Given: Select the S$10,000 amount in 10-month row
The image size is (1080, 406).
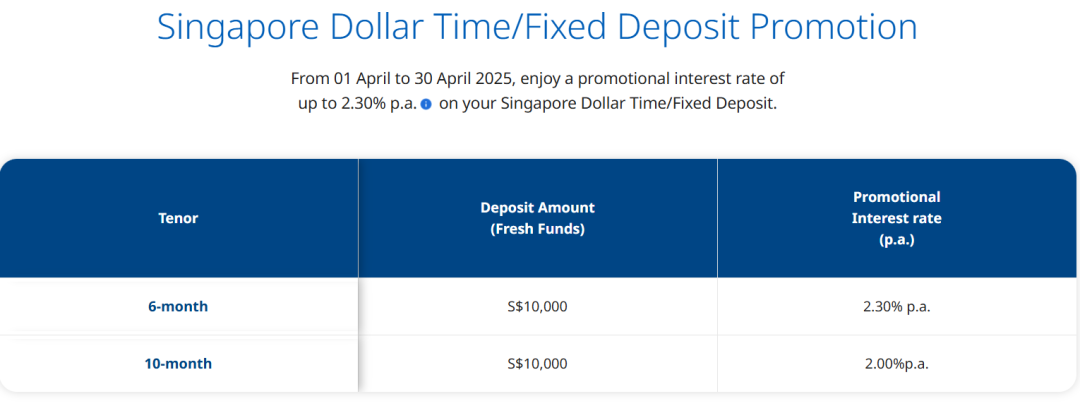Looking at the screenshot, I should click(x=537, y=364).
